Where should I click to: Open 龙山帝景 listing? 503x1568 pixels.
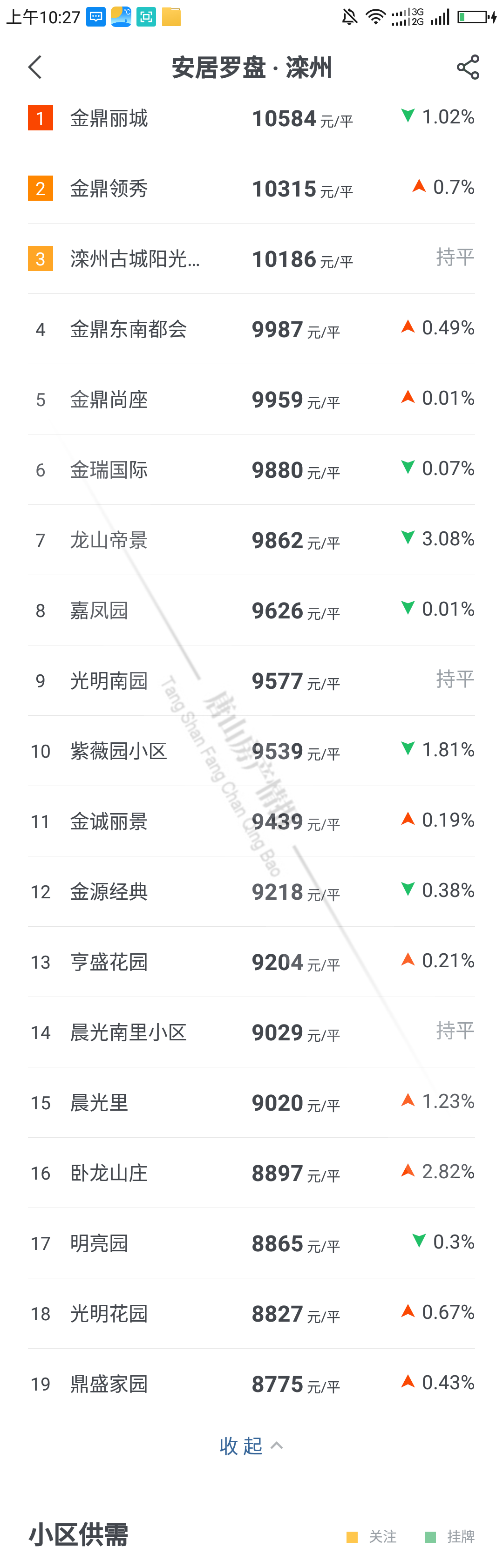click(x=109, y=541)
